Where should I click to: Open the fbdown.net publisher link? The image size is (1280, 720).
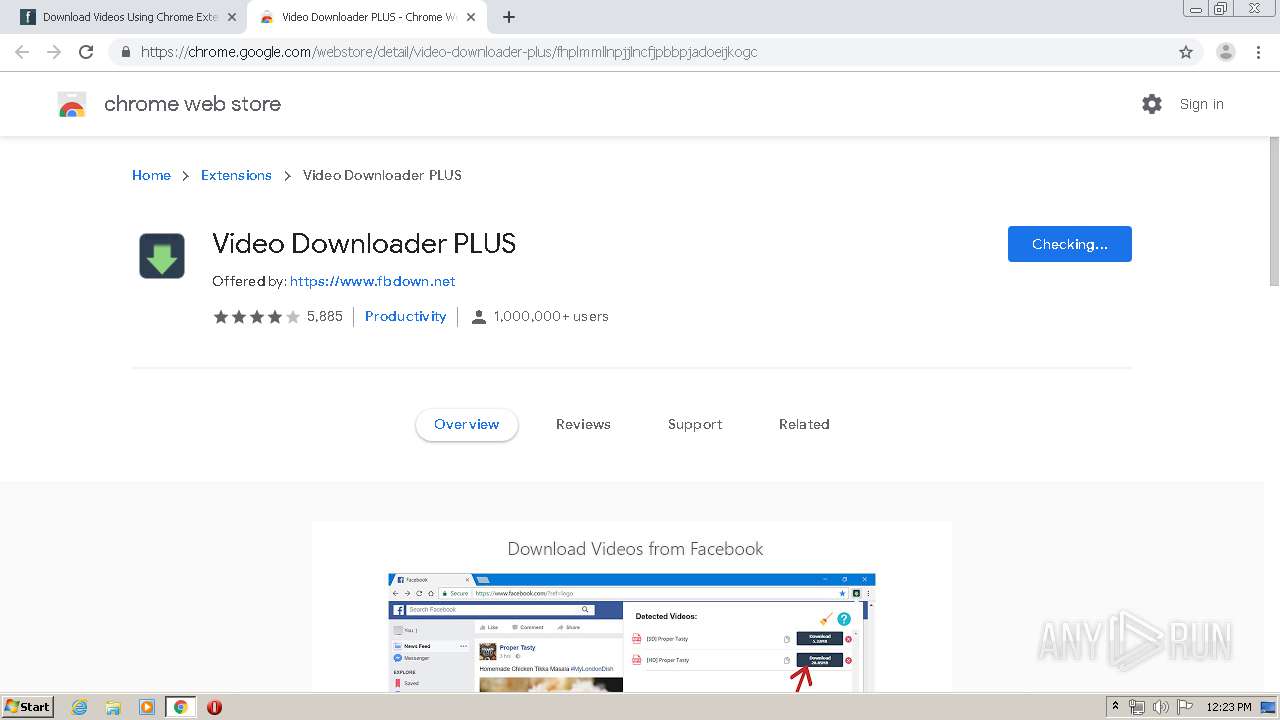[x=373, y=281]
